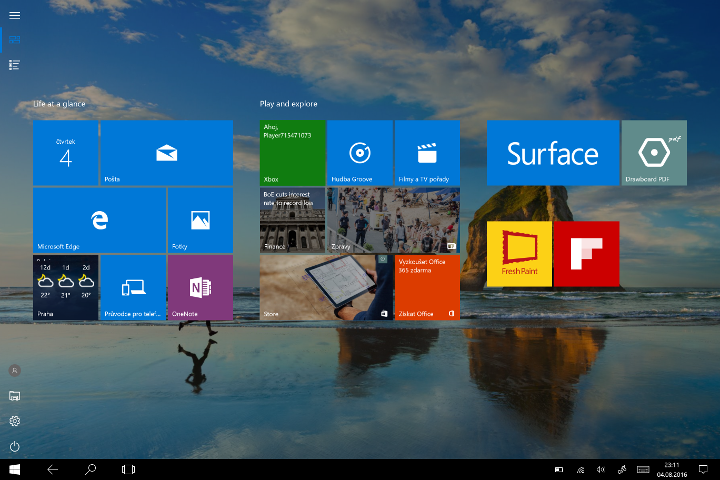Screen dimensions: 720x480
Task: Click the taskbar Back arrow
Action: (52, 469)
